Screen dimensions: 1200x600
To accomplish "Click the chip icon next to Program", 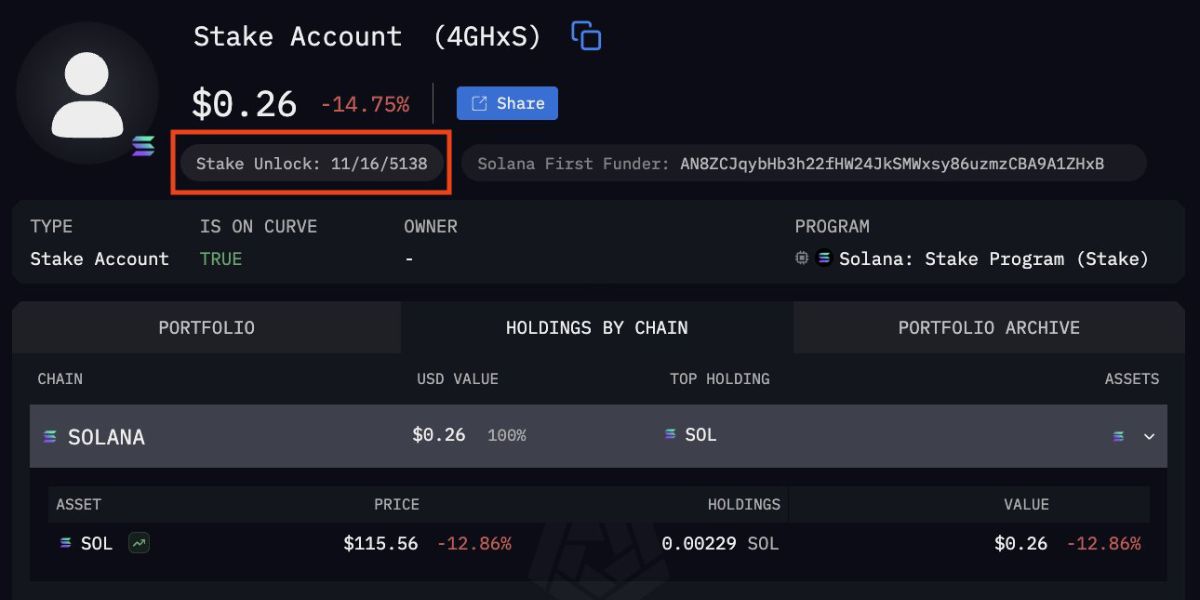I will click(x=802, y=258).
